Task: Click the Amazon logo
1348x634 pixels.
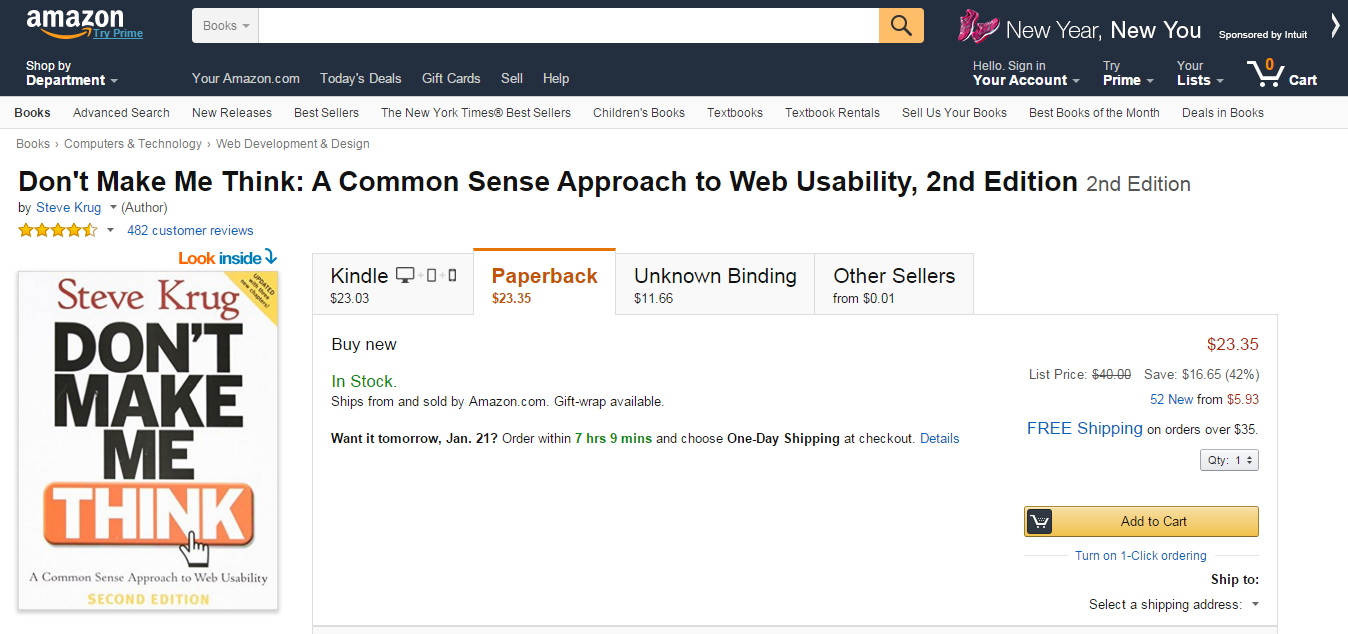Action: coord(75,22)
